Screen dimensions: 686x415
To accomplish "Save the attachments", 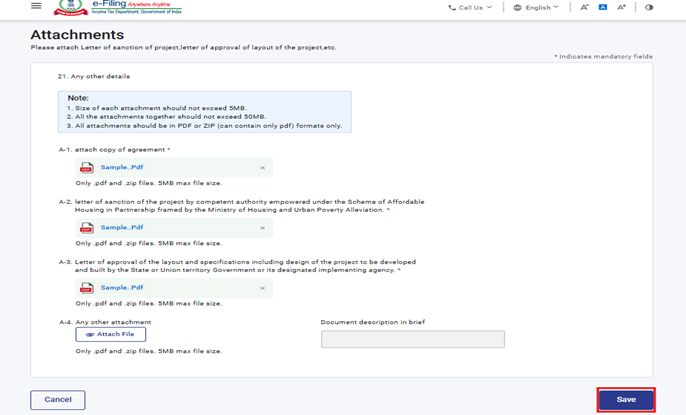I will tap(626, 399).
